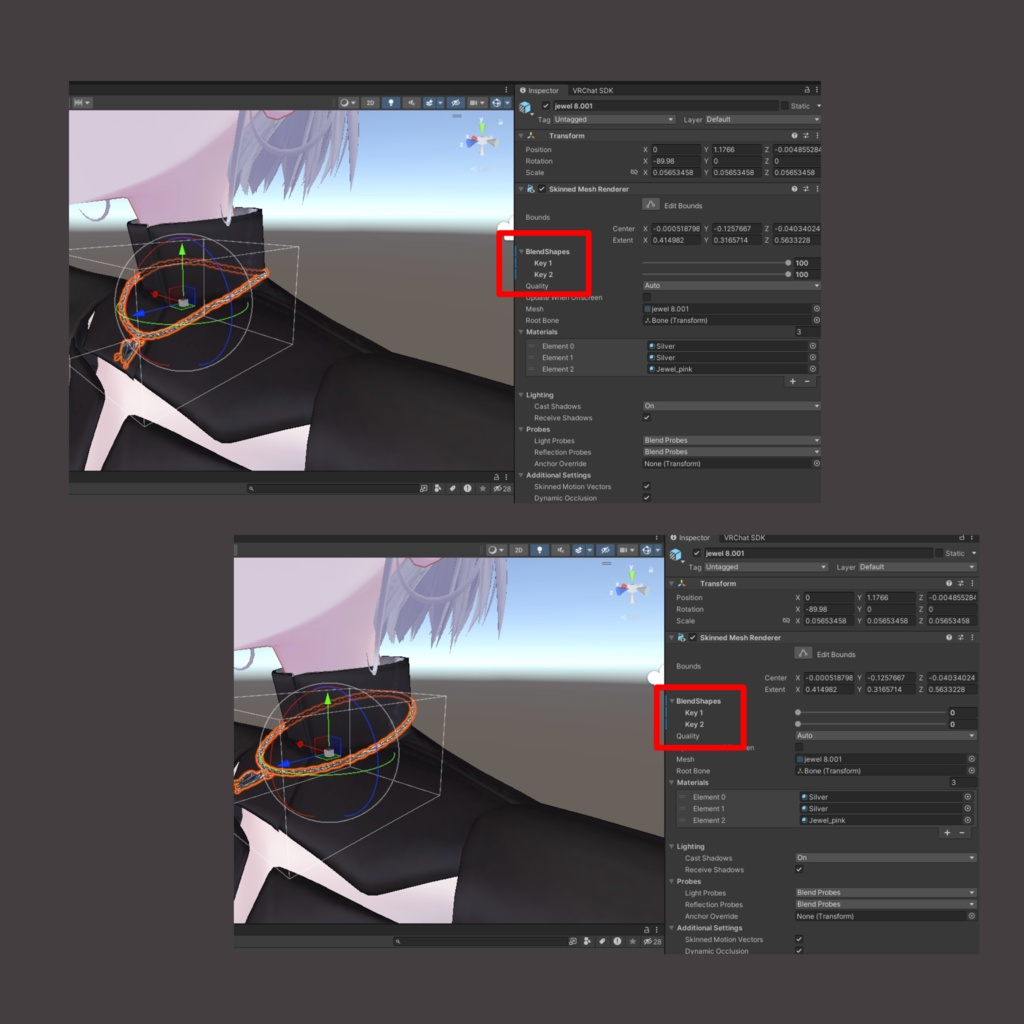Toggle lighting in bottom window's Scene toolbar
Screen dimensions: 1024x1024
click(x=539, y=550)
